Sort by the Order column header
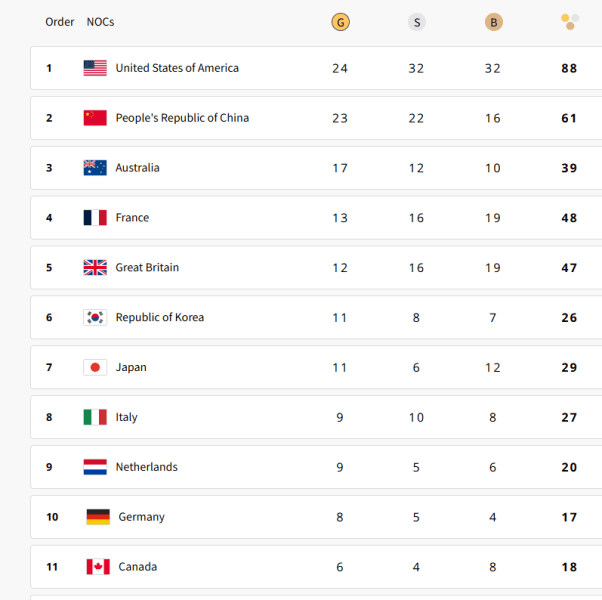602x600 pixels. 60,22
